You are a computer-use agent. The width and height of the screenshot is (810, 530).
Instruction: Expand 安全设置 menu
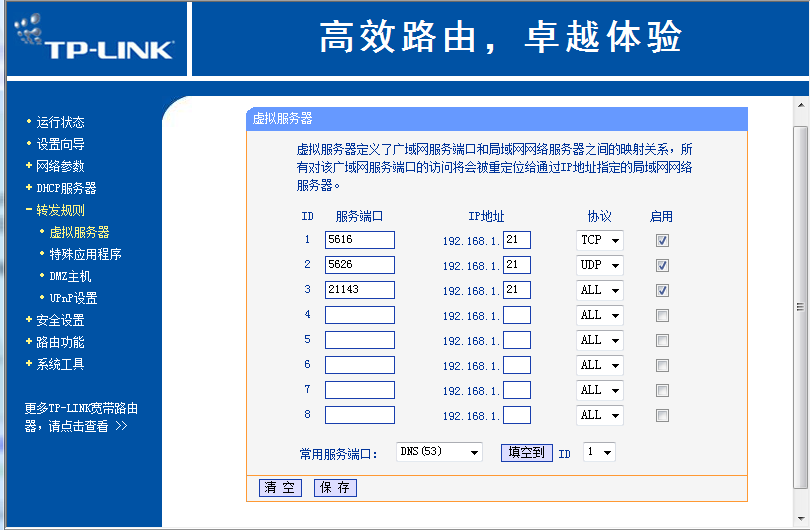coord(60,320)
